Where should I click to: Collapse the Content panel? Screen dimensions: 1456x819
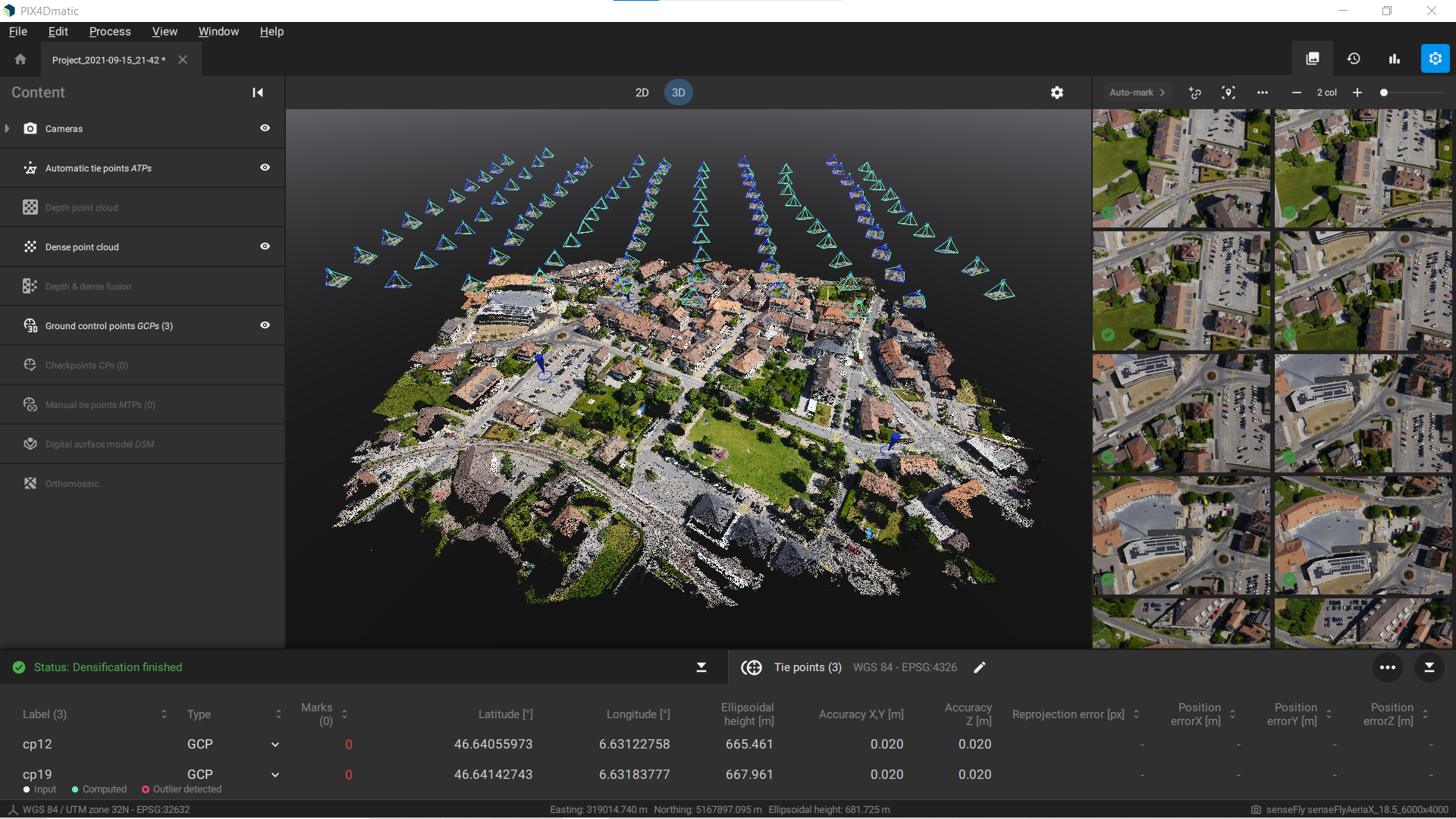(258, 93)
